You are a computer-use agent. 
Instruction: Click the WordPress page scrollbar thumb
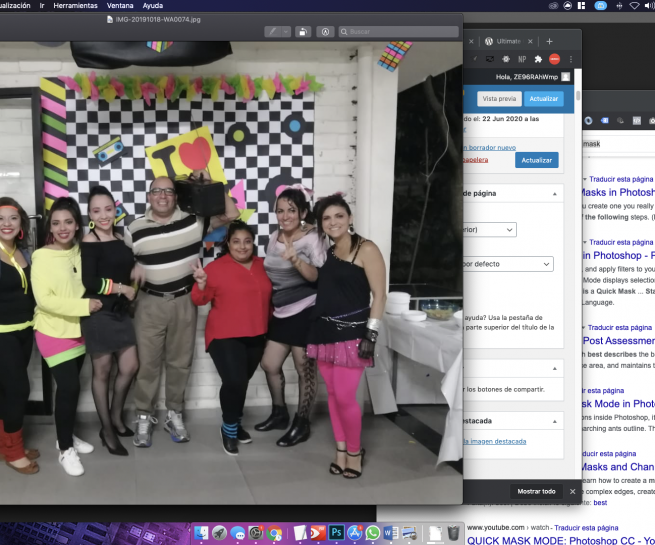pyautogui.click(x=578, y=96)
